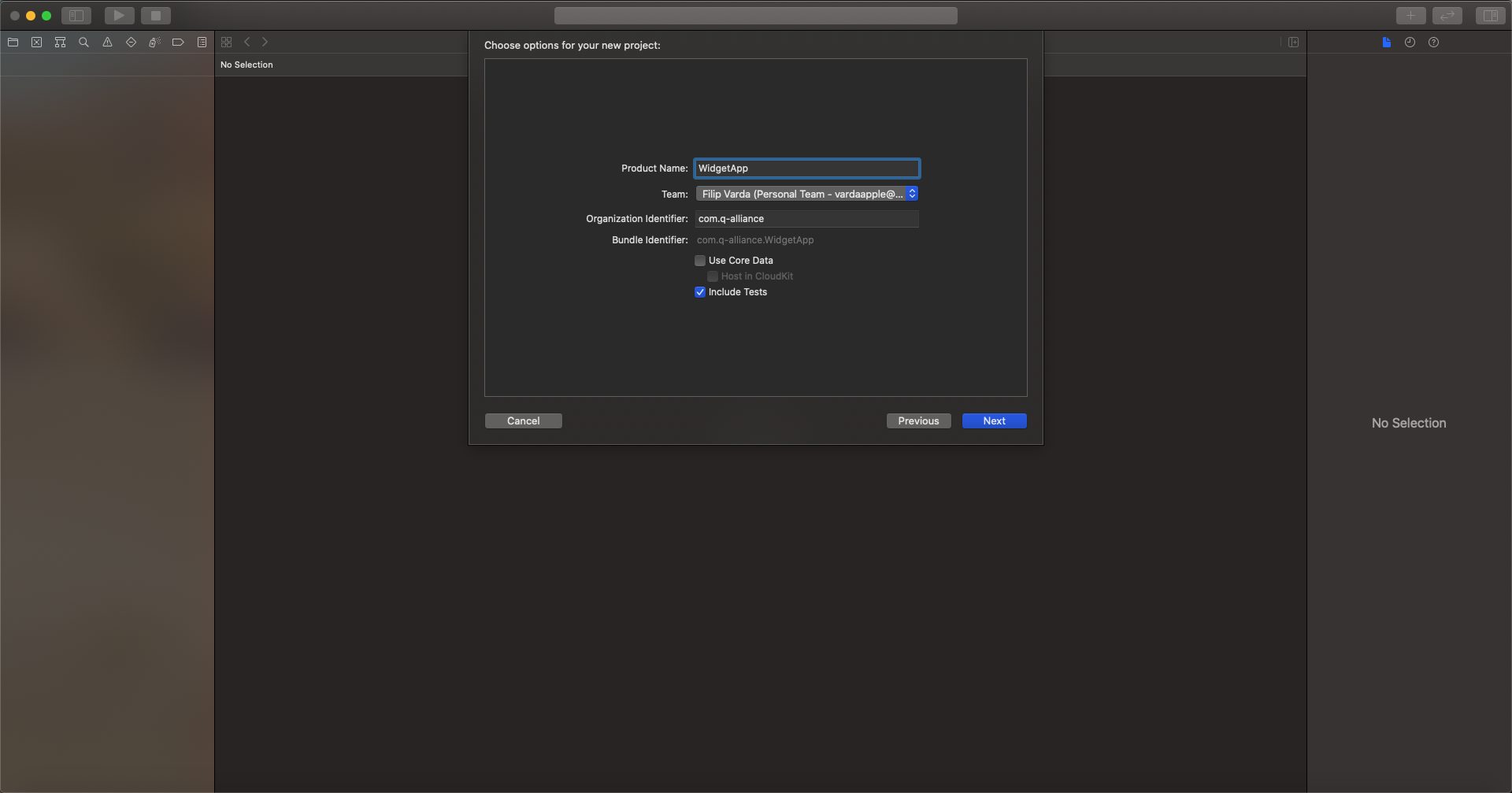Open the code review arrows button
The image size is (1512, 793).
1447,16
